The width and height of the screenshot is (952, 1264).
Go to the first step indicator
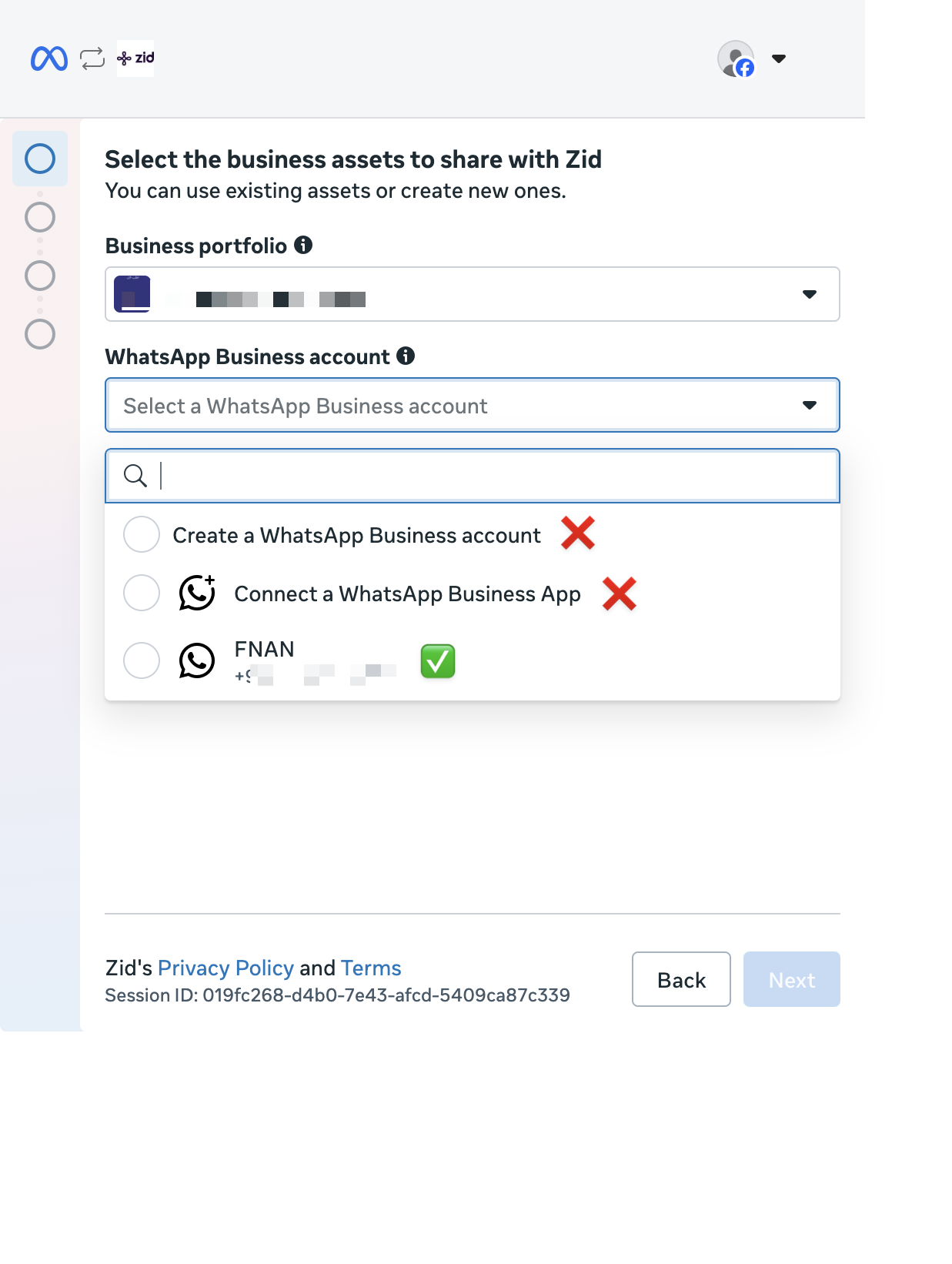[x=40, y=159]
